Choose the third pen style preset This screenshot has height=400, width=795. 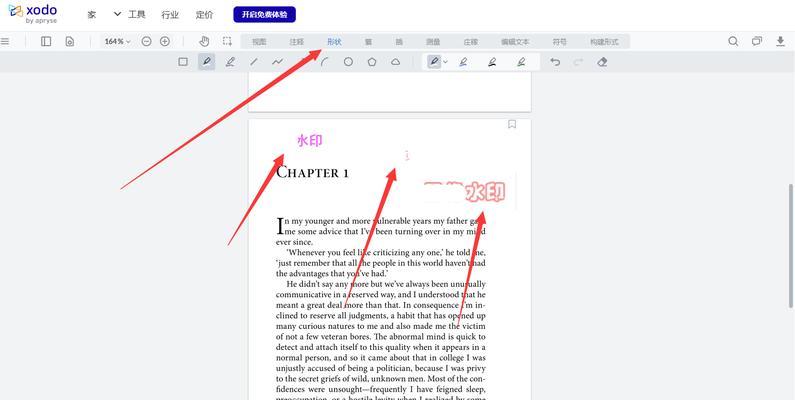pyautogui.click(x=492, y=62)
